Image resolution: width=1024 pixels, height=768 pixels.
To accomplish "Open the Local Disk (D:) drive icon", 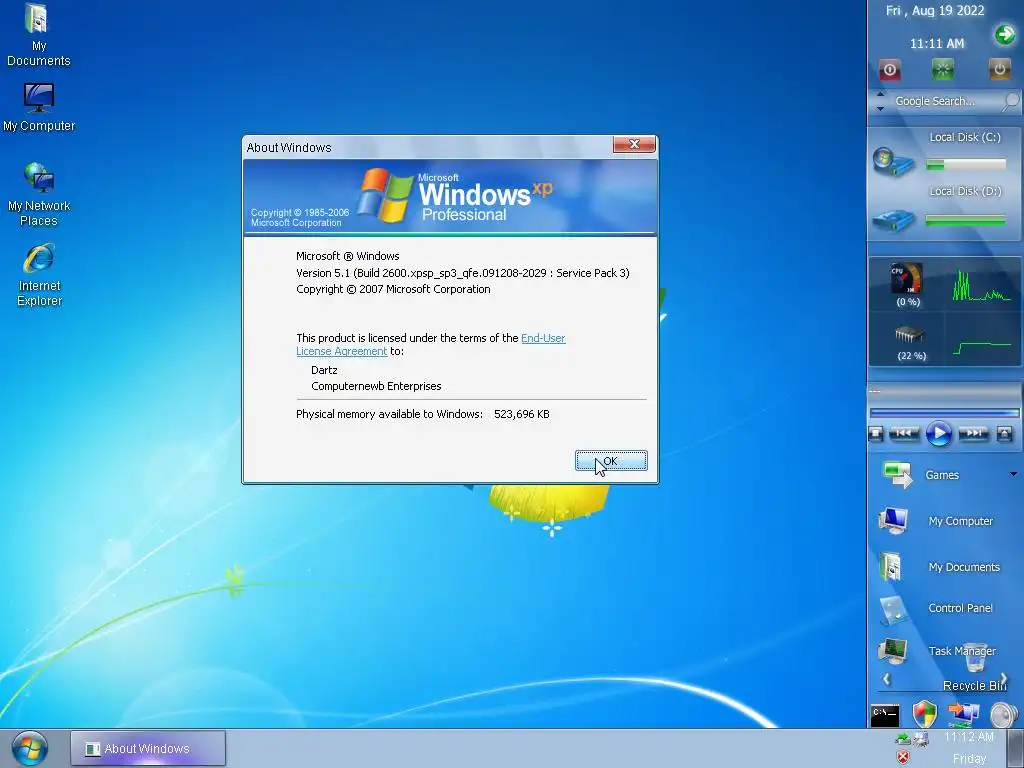I will point(893,220).
